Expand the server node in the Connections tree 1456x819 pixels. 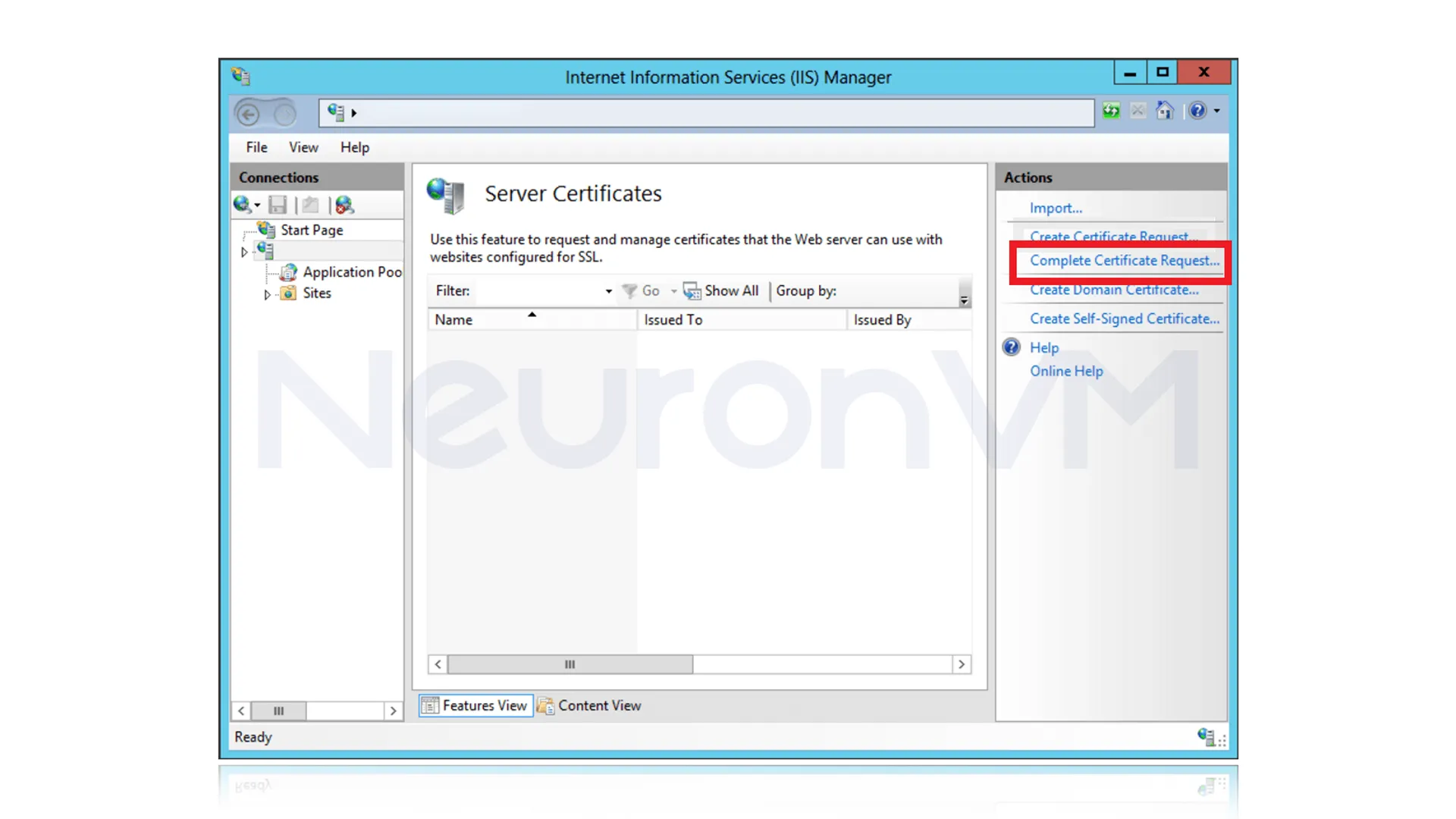click(x=244, y=252)
